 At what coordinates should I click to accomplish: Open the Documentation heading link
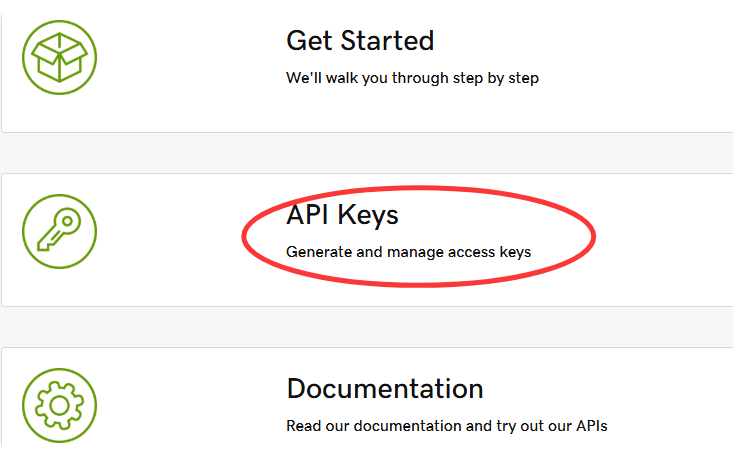[x=384, y=388]
